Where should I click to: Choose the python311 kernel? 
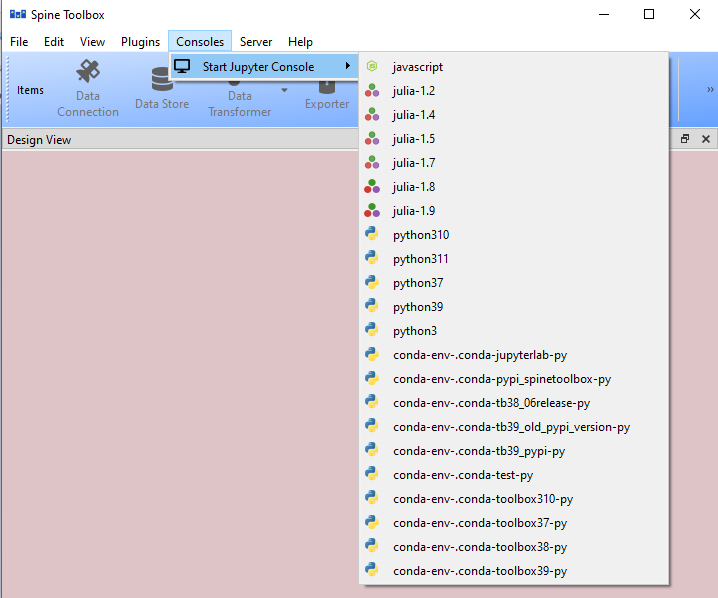point(513,259)
